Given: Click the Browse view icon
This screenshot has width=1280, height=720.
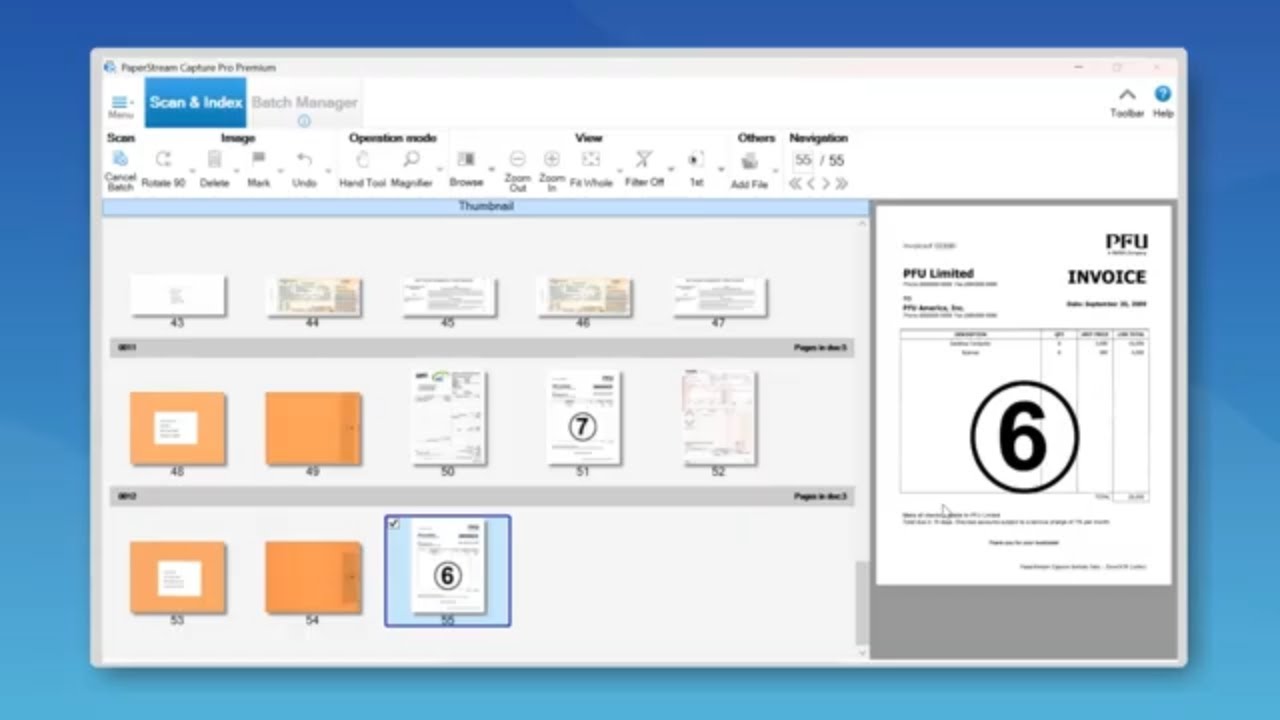Looking at the screenshot, I should coord(466,159).
